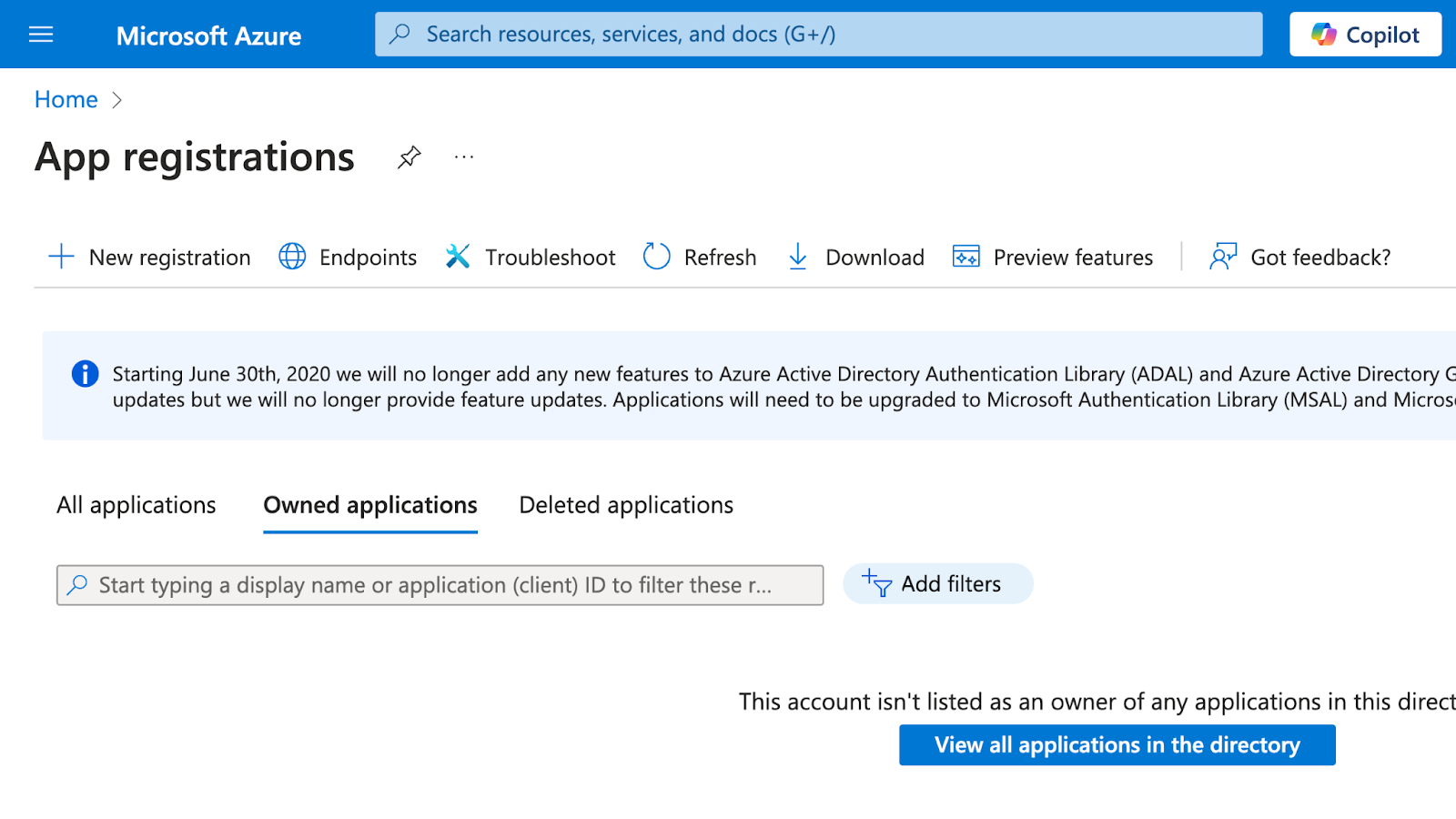The width and height of the screenshot is (1456, 819).
Task: Switch to Deleted applications tab
Action: pos(626,505)
